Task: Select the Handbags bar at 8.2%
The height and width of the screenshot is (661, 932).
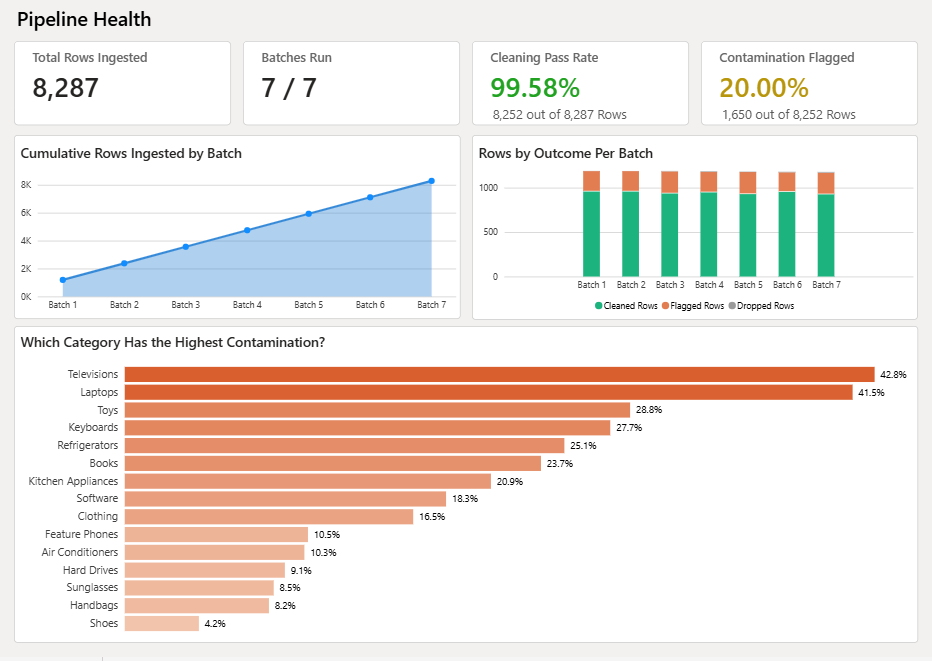Action: 197,606
